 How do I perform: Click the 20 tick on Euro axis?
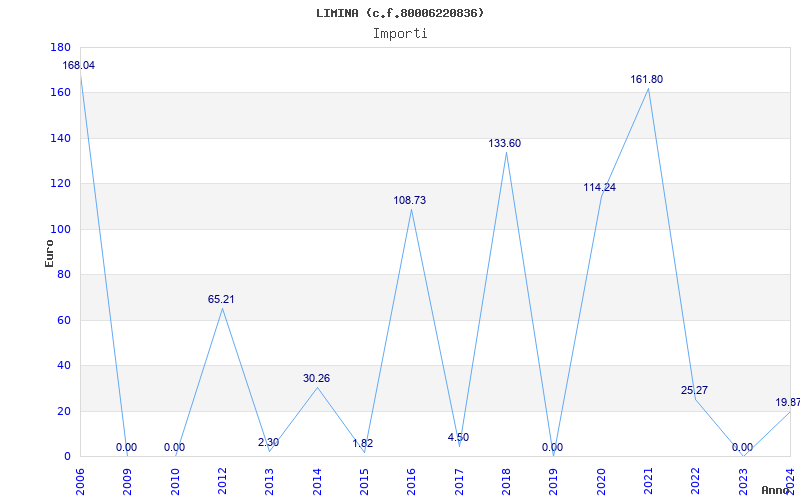tap(63, 411)
